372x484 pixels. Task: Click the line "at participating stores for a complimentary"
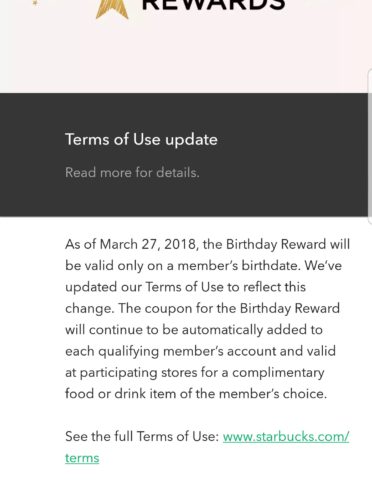195,373
